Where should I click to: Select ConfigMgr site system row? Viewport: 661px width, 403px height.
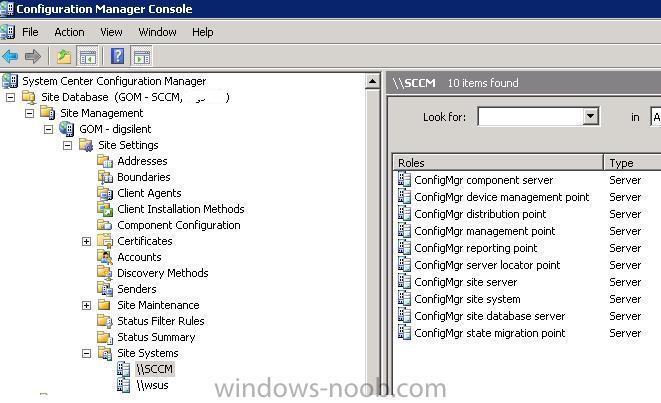point(468,299)
